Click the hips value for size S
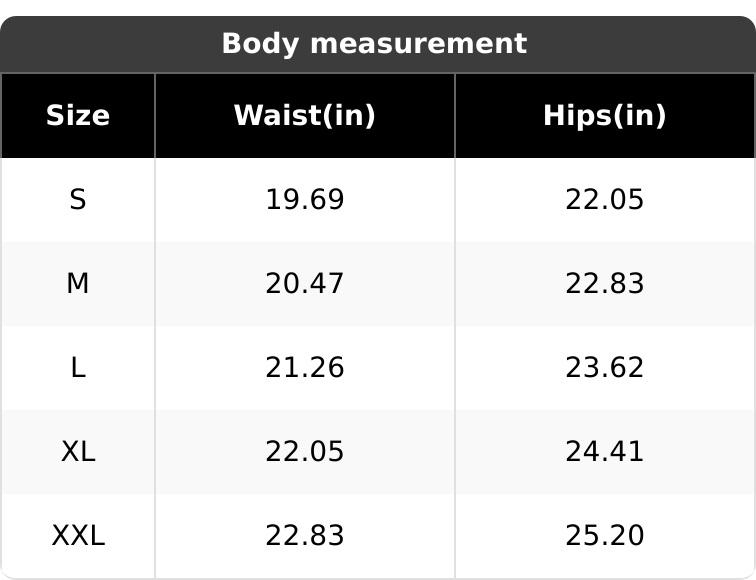The image size is (756, 580). (x=604, y=200)
